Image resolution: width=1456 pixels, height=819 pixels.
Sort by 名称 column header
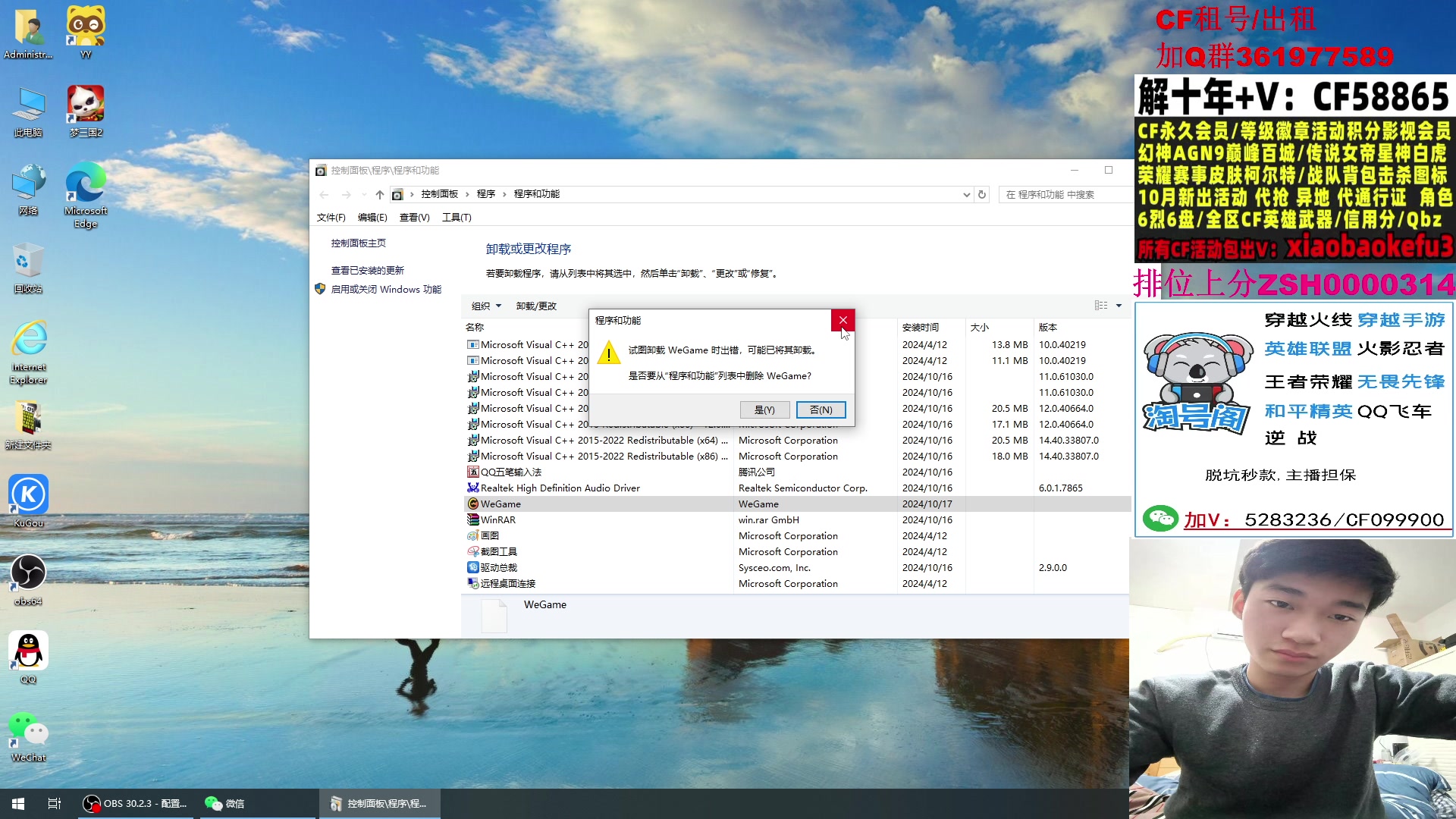coord(475,328)
